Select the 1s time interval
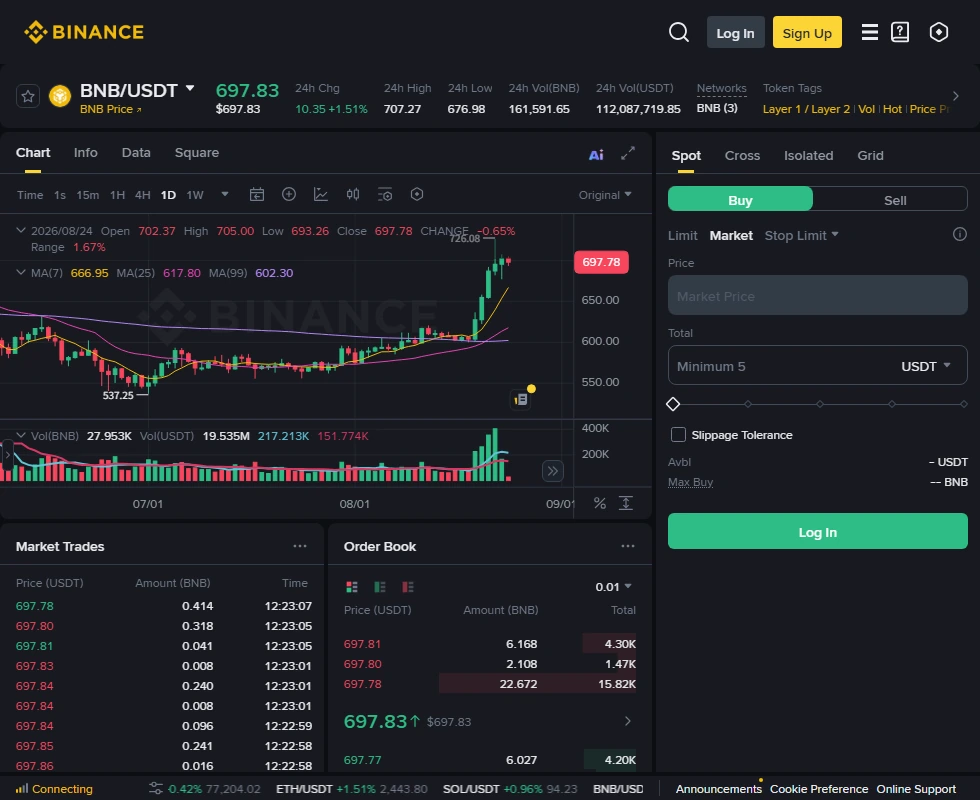This screenshot has height=800, width=980. point(60,195)
